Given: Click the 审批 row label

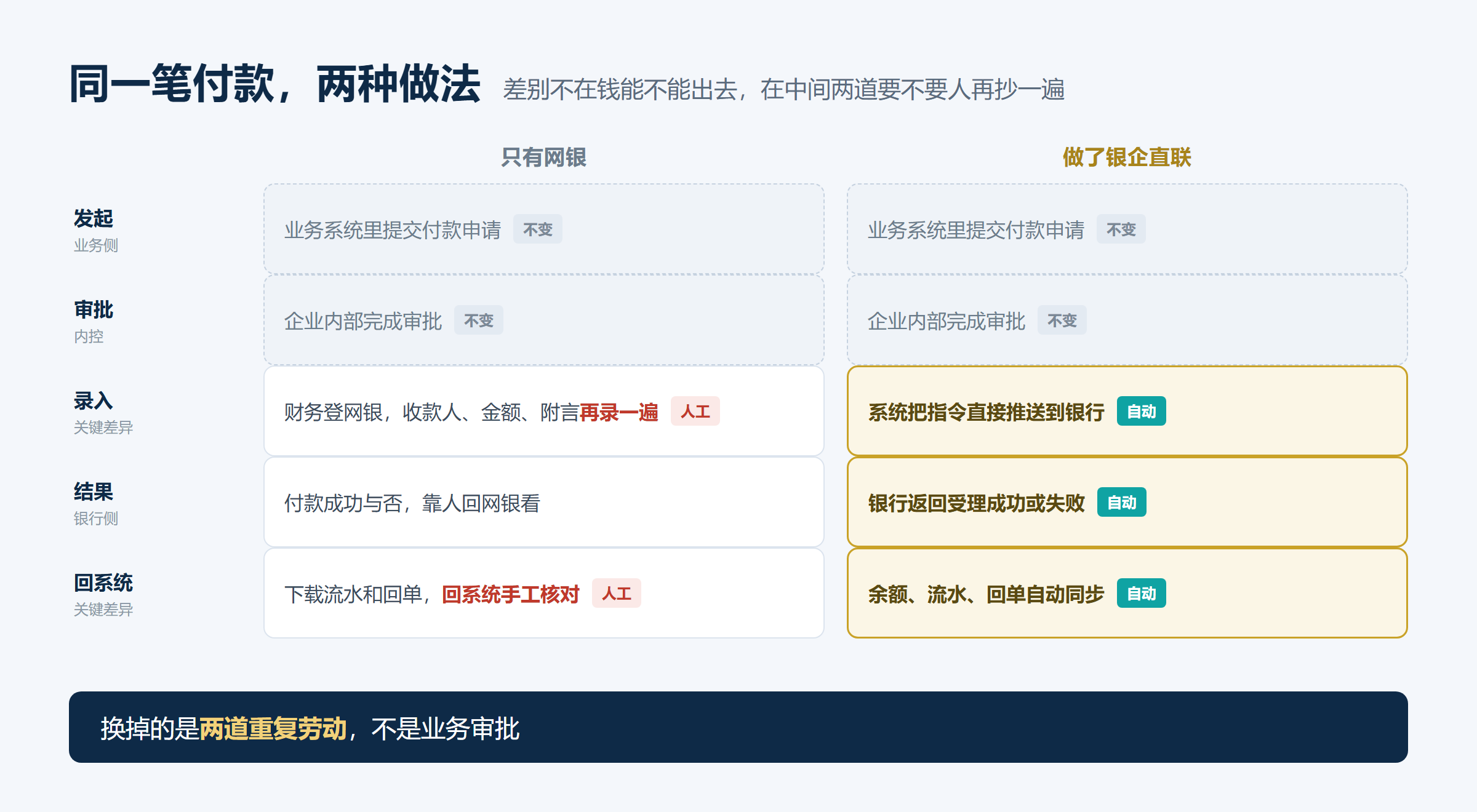Looking at the screenshot, I should coord(94,309).
